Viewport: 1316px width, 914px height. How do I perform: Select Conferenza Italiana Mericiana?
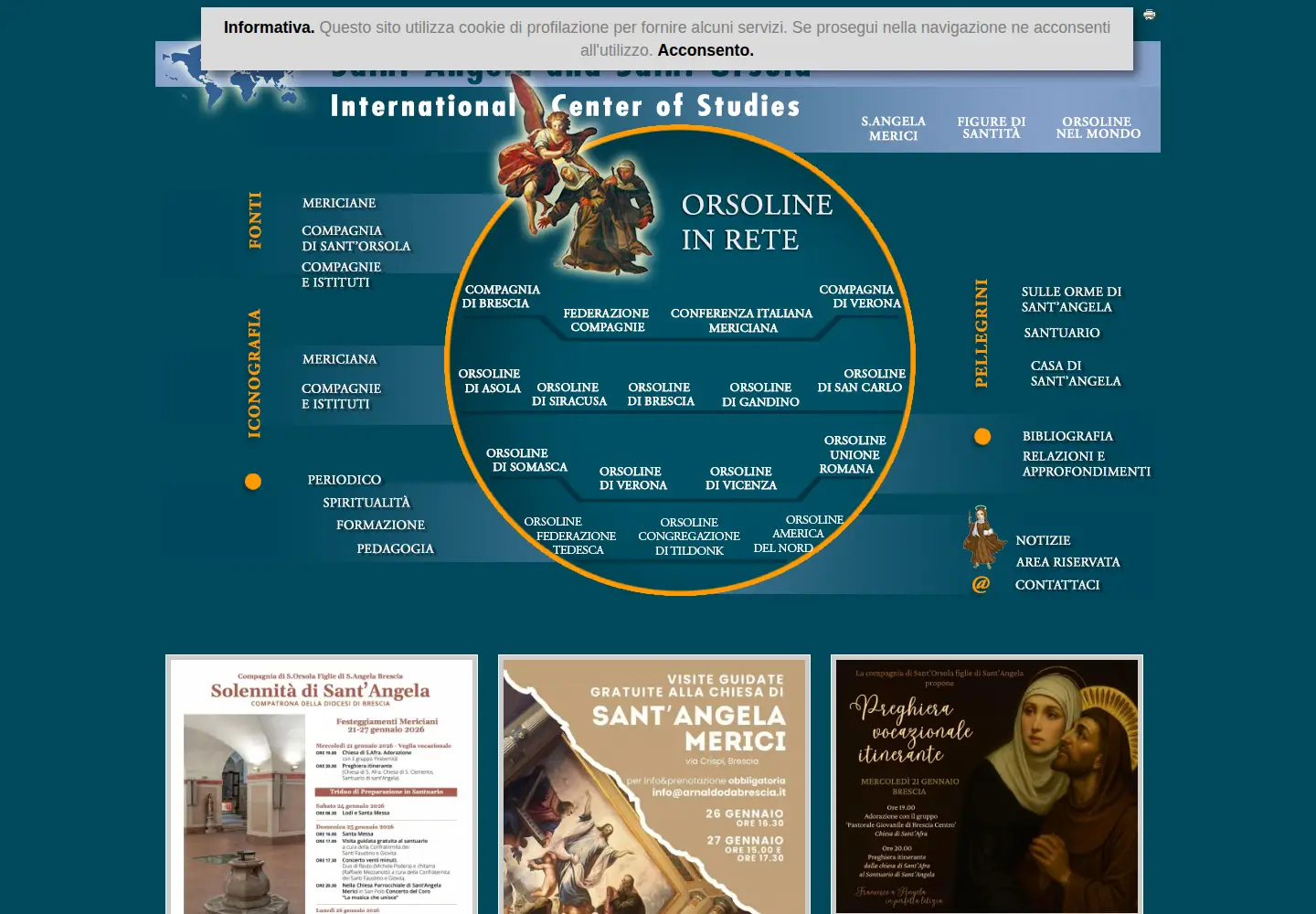(742, 320)
